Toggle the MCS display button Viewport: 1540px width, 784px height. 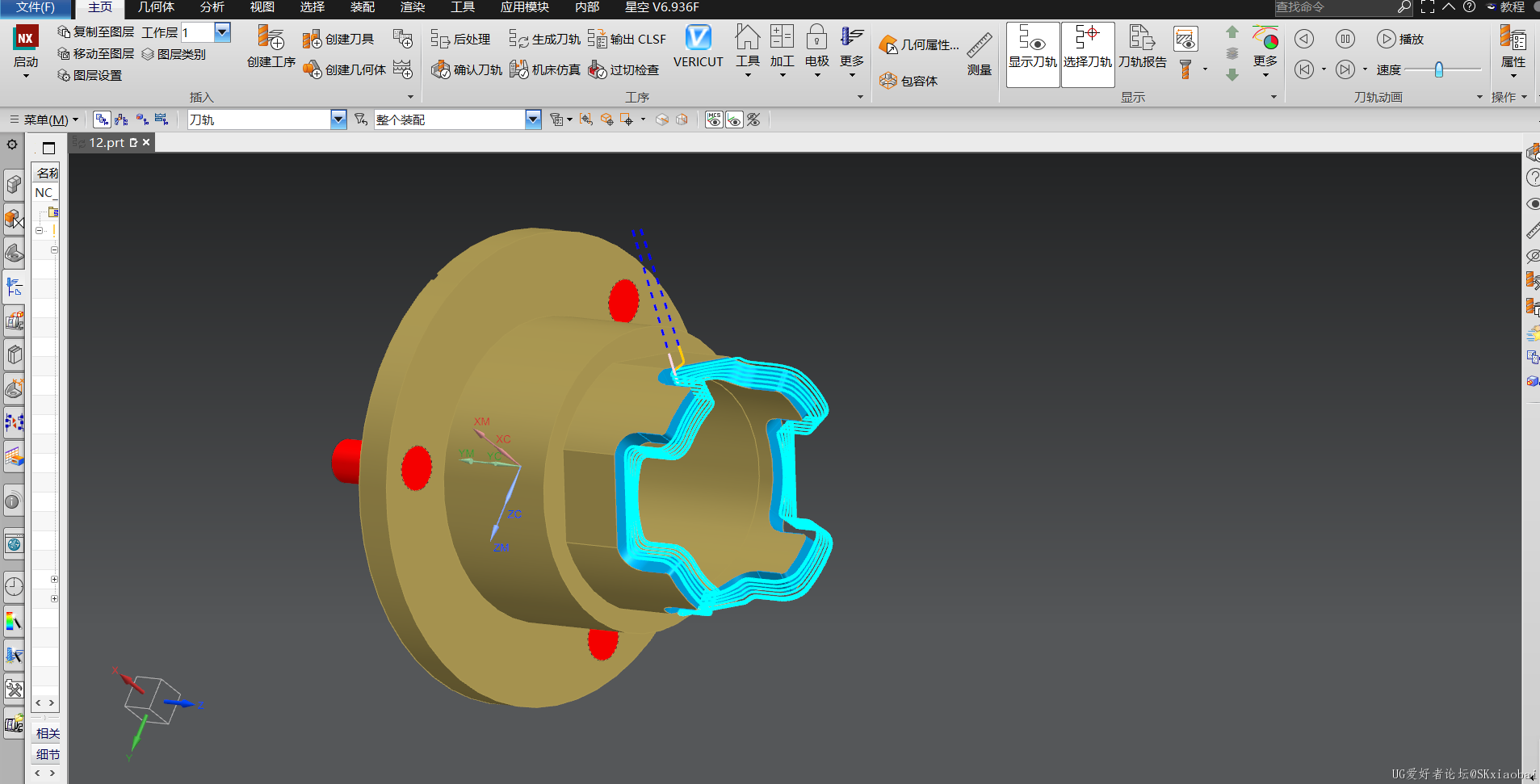tap(714, 119)
